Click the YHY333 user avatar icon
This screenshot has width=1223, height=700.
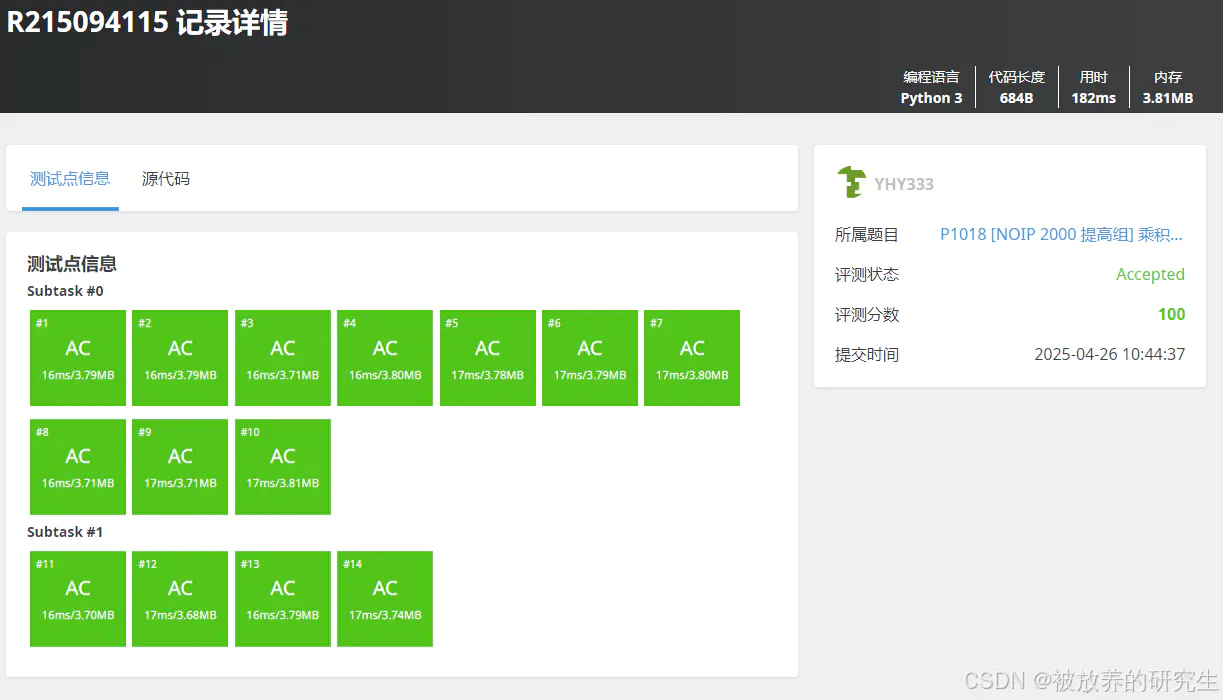pyautogui.click(x=850, y=182)
